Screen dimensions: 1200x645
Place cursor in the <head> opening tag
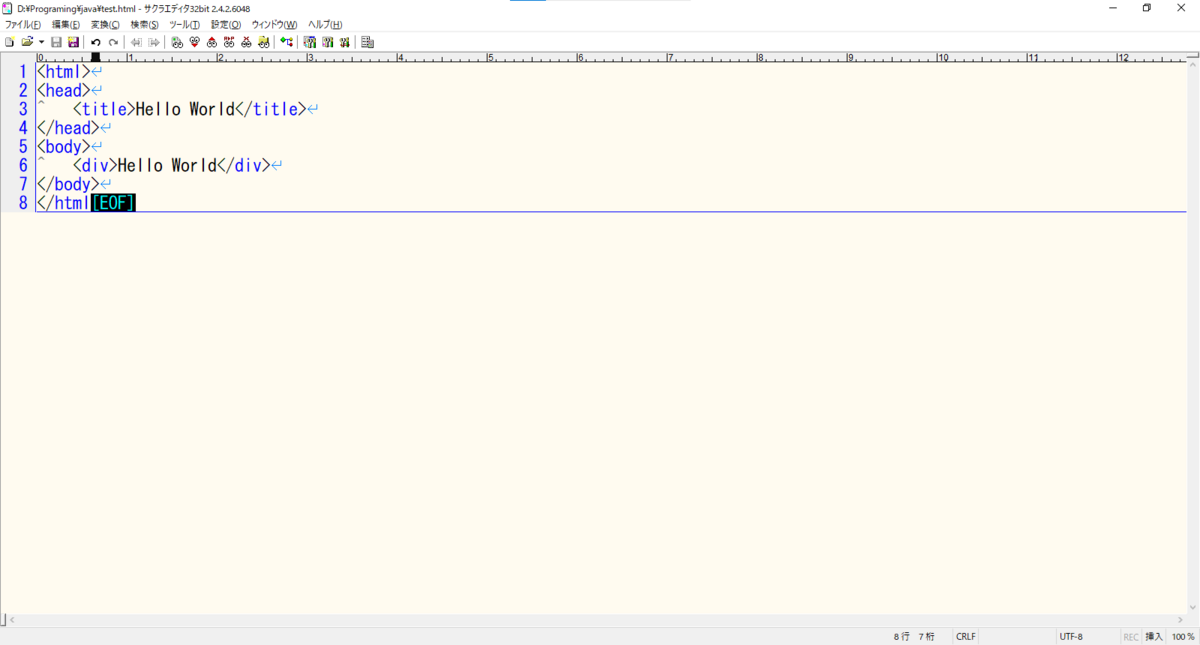click(63, 91)
